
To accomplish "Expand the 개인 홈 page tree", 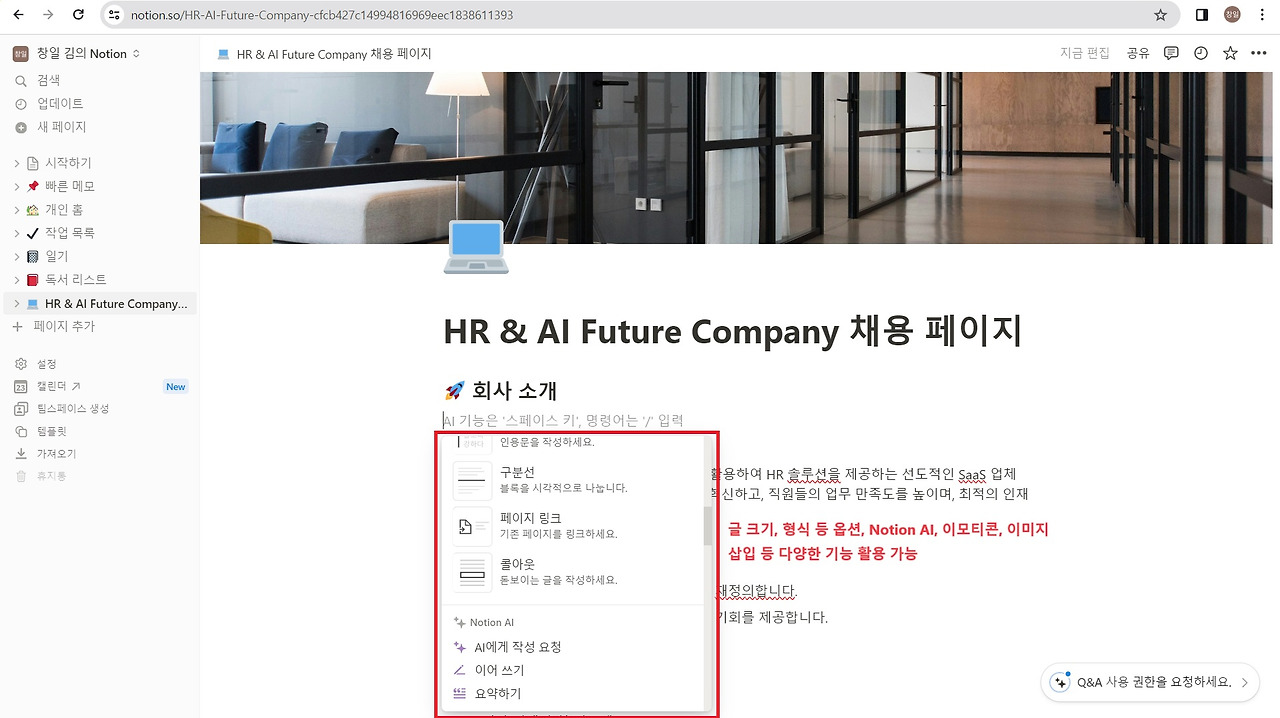I will click(17, 210).
